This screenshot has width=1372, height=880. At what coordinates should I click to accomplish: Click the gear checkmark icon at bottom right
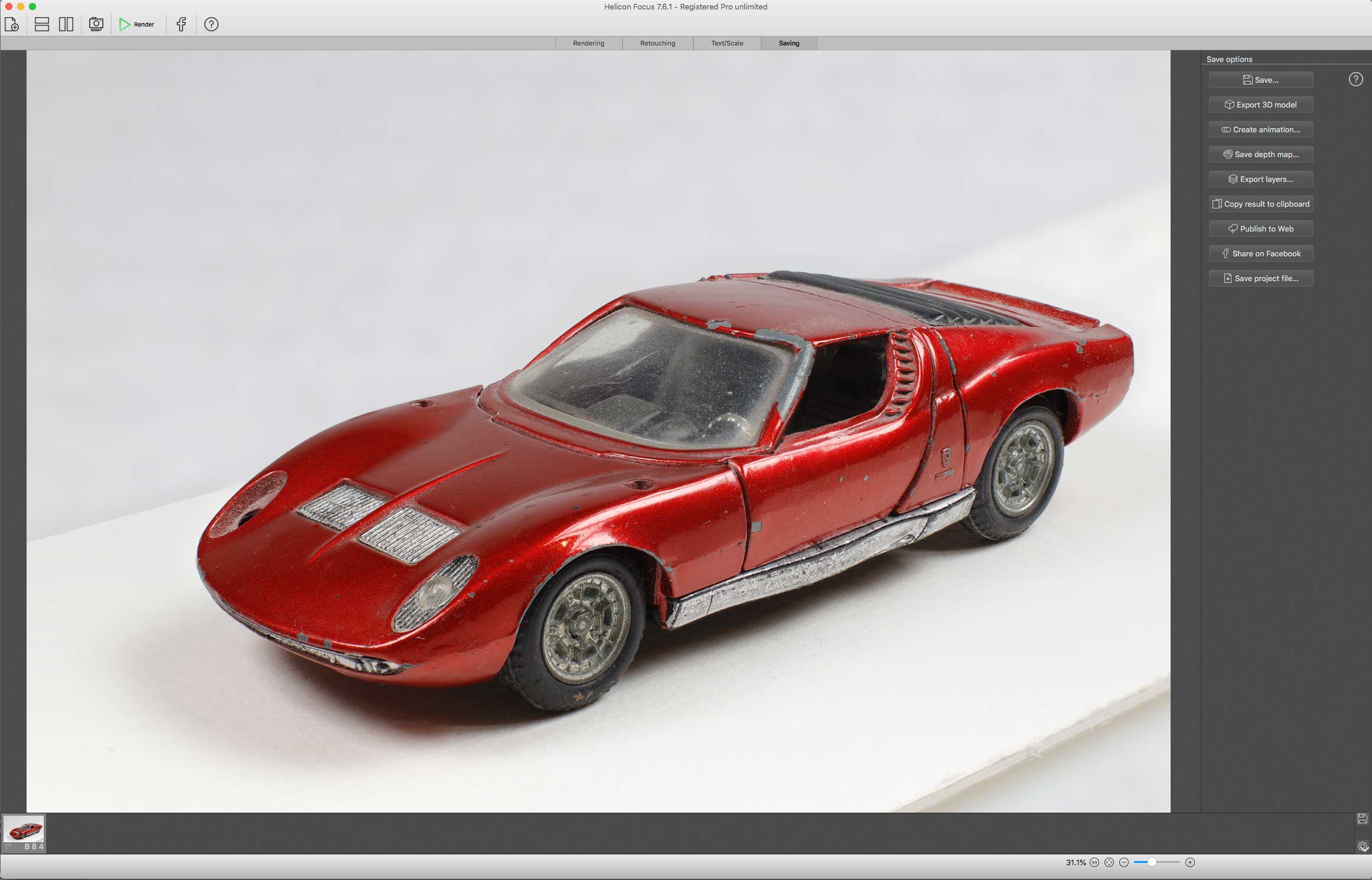(x=1363, y=846)
